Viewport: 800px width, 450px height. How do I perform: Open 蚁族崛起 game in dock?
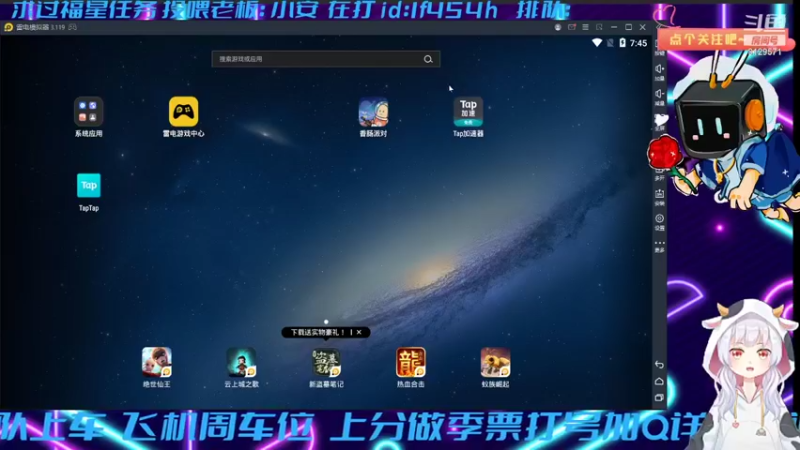tap(495, 362)
